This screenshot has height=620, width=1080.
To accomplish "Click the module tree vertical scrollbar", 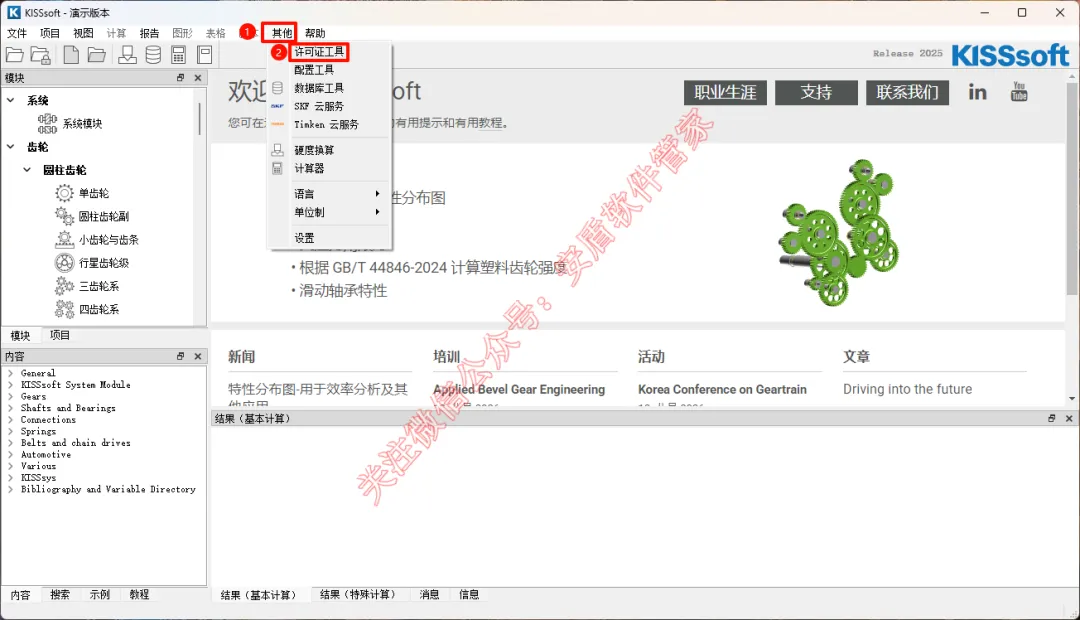I will [x=200, y=119].
